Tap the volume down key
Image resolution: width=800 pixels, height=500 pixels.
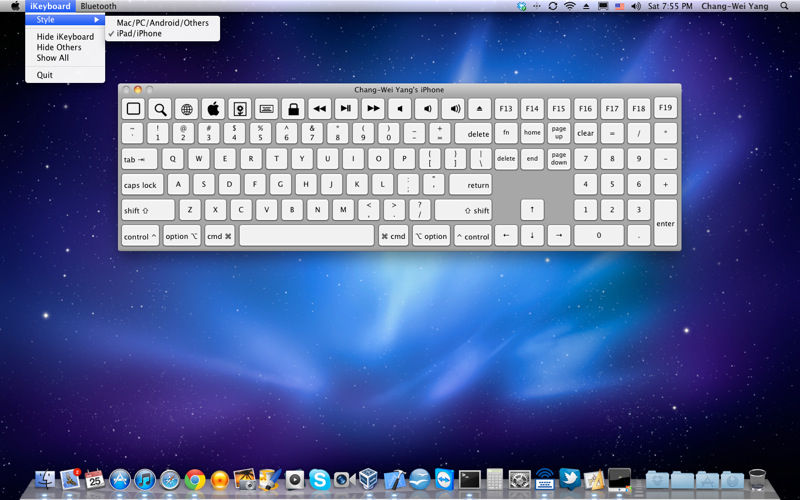[x=426, y=109]
